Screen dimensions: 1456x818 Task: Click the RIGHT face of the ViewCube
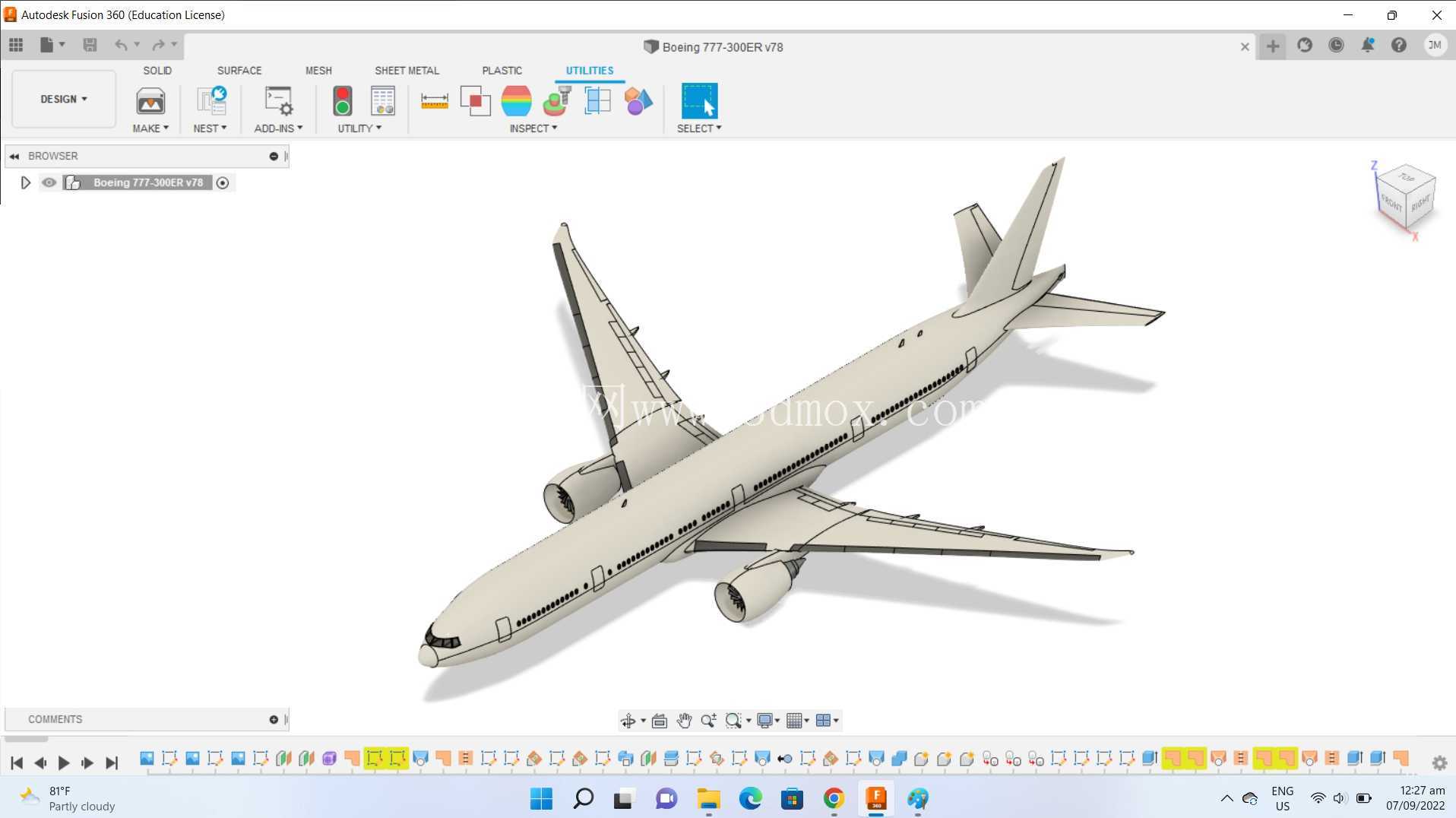pyautogui.click(x=1420, y=204)
